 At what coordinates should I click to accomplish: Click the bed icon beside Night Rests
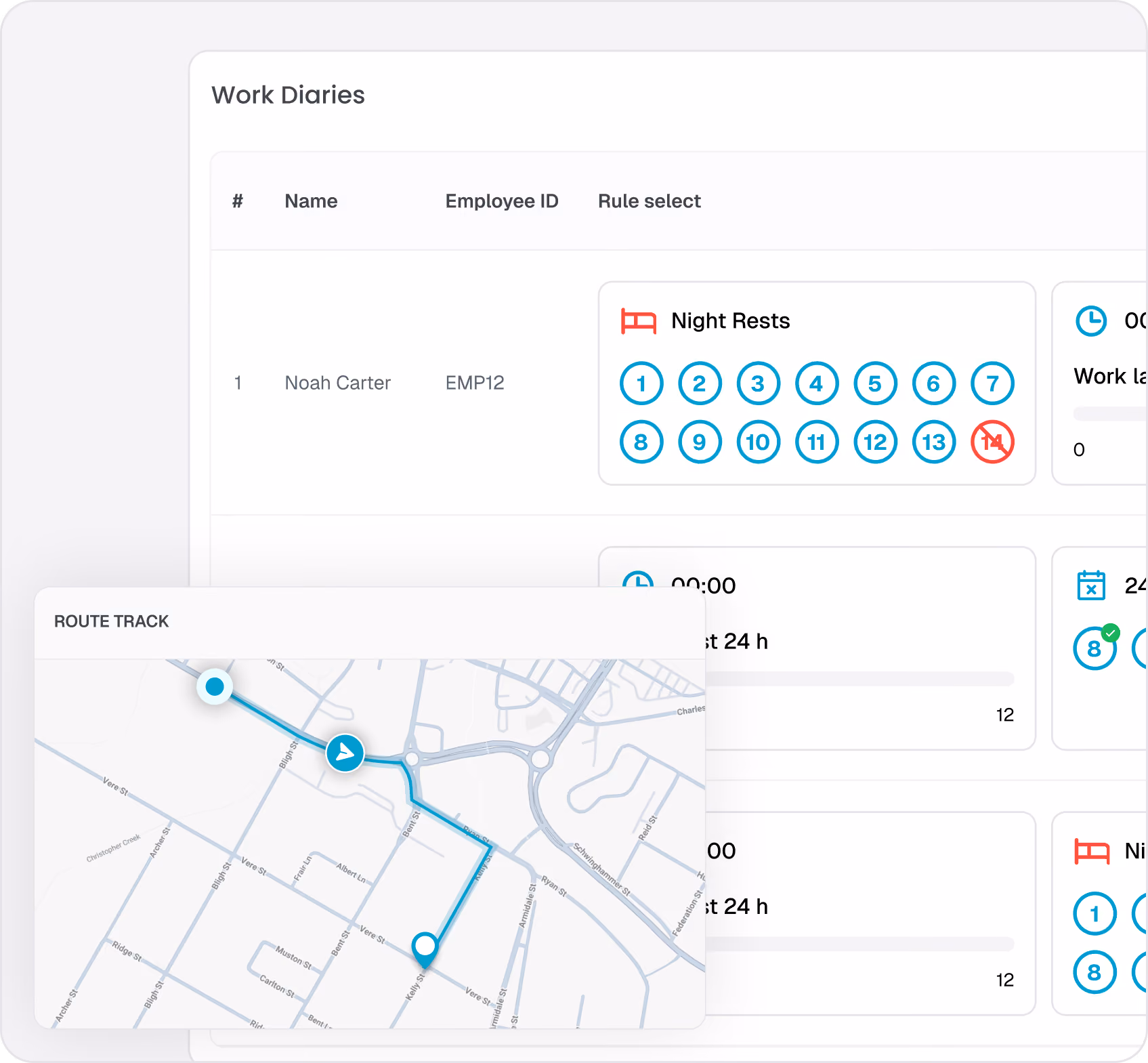(638, 321)
